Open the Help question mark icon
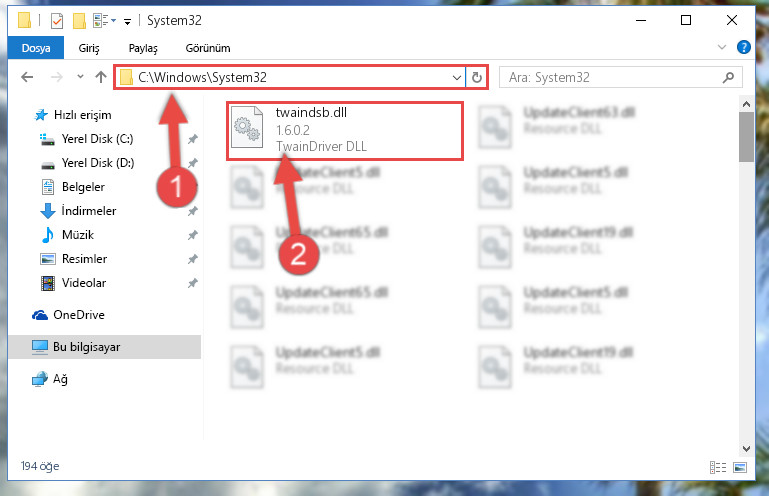The image size is (769, 496). point(743,47)
